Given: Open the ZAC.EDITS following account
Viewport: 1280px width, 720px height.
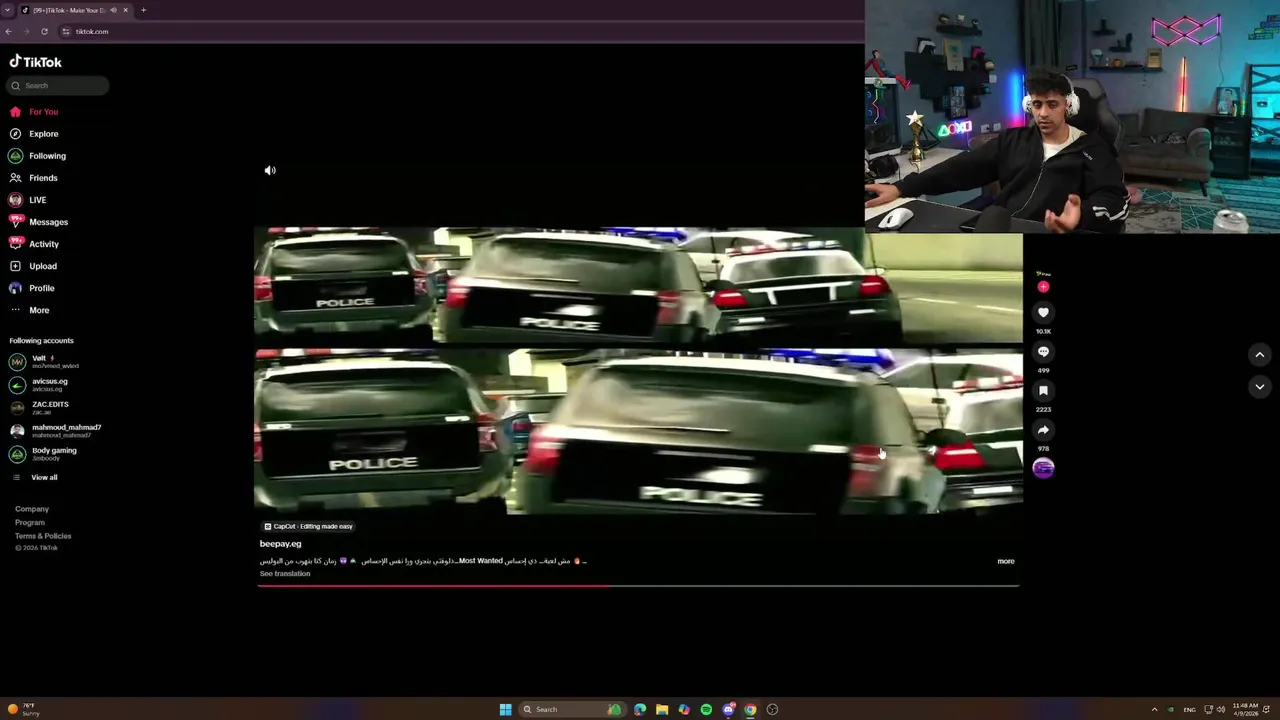Looking at the screenshot, I should (40, 407).
